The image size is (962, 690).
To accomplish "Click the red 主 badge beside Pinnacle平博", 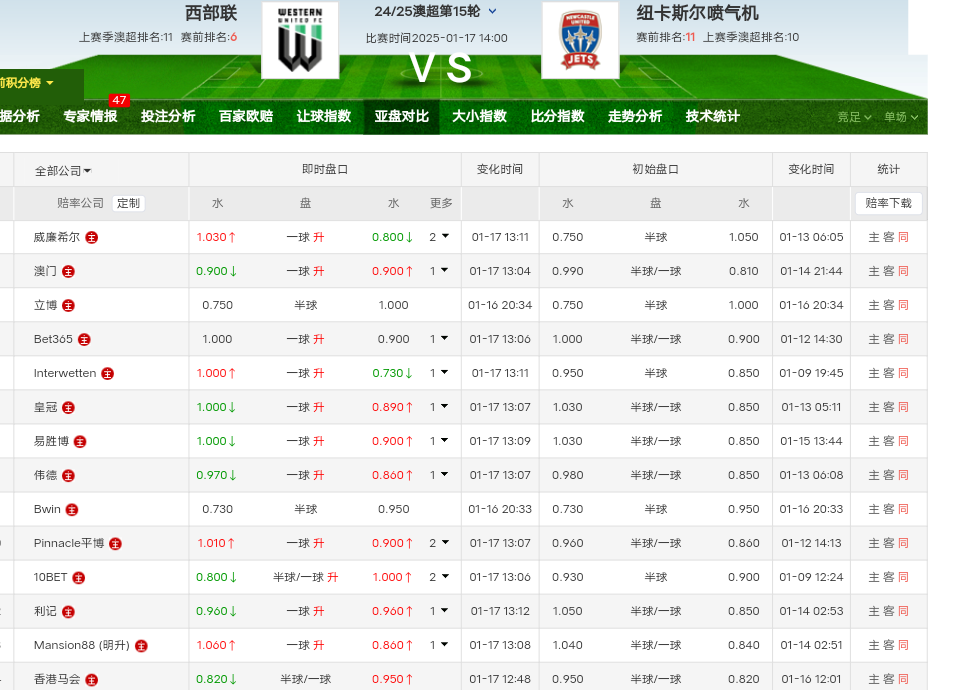I will [115, 543].
